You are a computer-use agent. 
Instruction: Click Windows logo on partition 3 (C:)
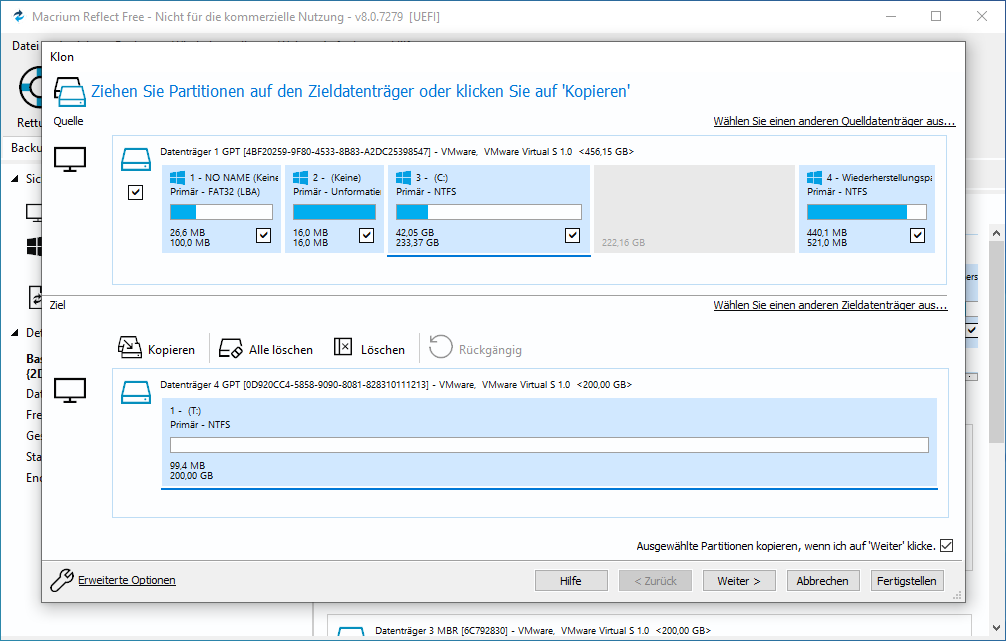pos(404,178)
